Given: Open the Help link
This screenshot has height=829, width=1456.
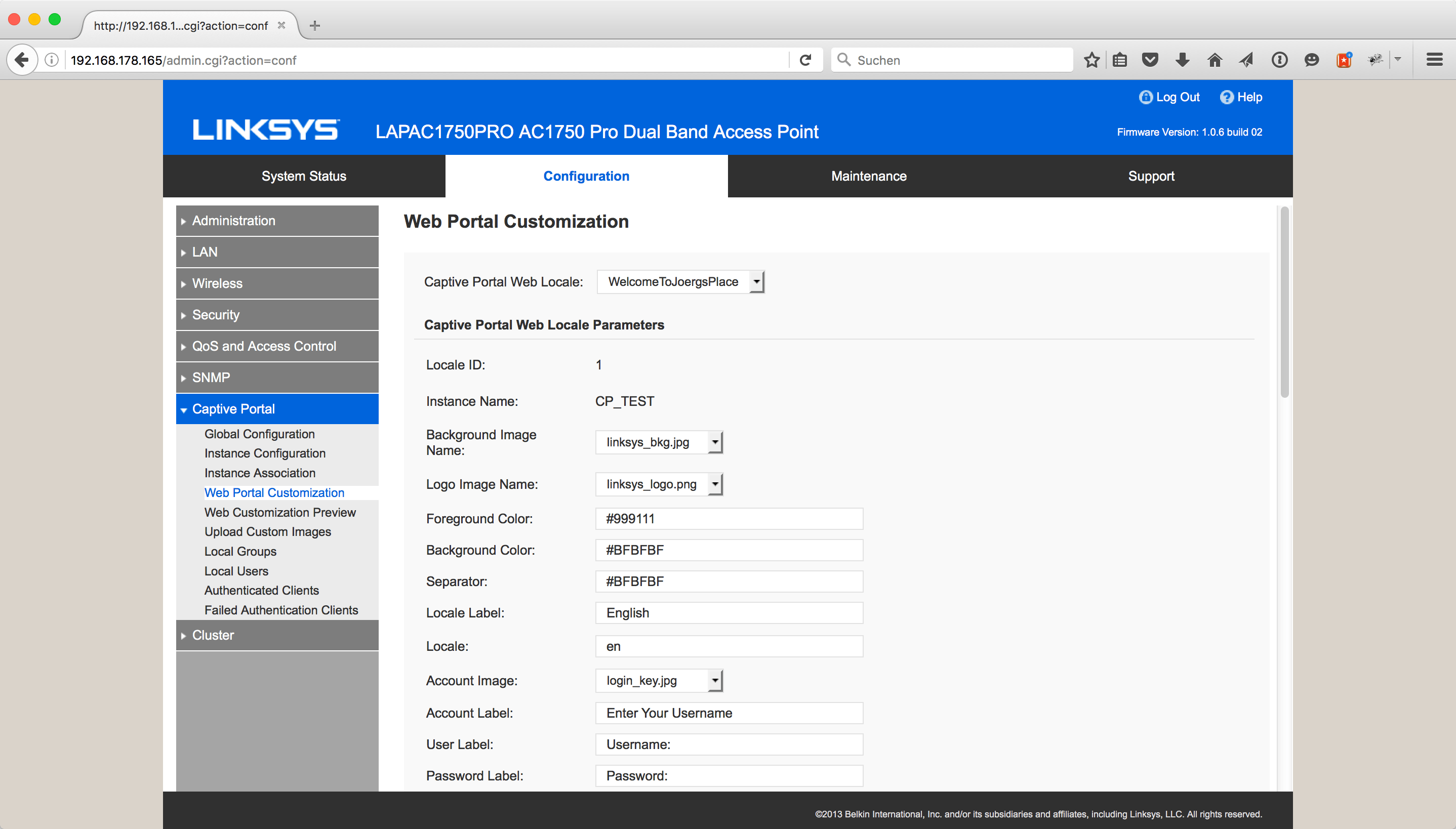Looking at the screenshot, I should point(1241,97).
